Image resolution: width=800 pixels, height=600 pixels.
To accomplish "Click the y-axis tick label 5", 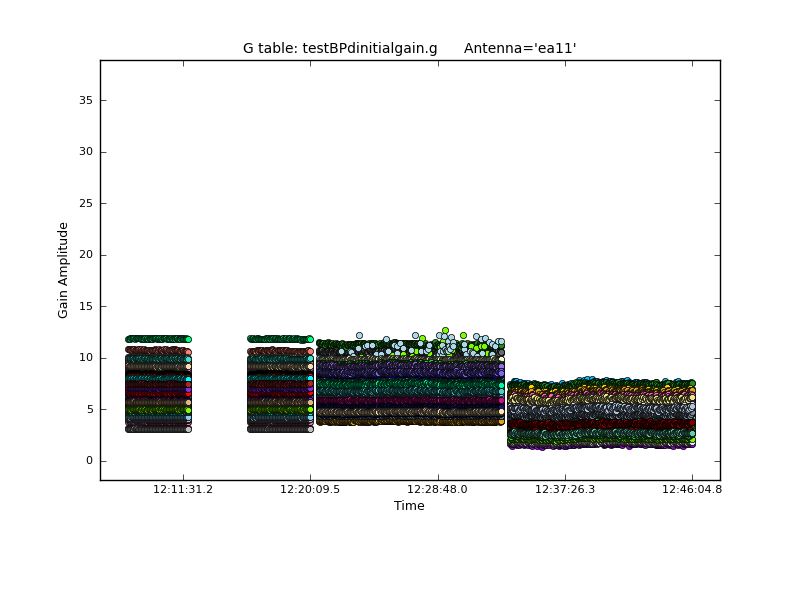I will coord(89,409).
